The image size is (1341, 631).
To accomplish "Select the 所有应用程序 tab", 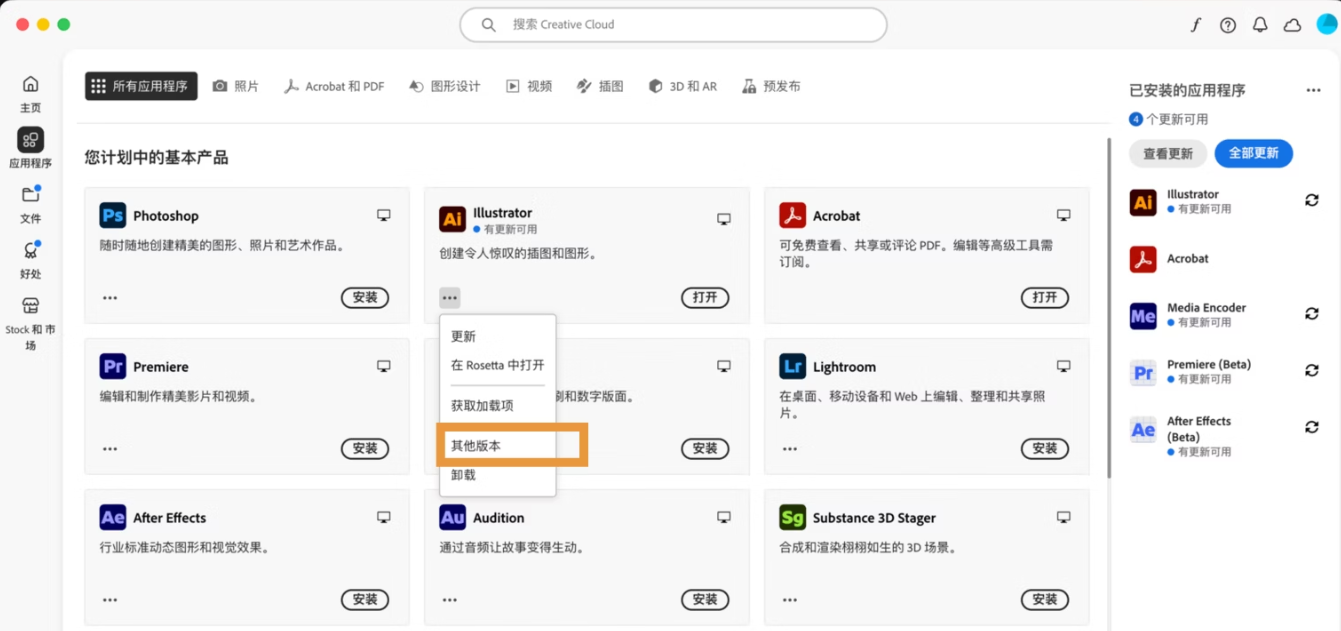I will point(141,87).
